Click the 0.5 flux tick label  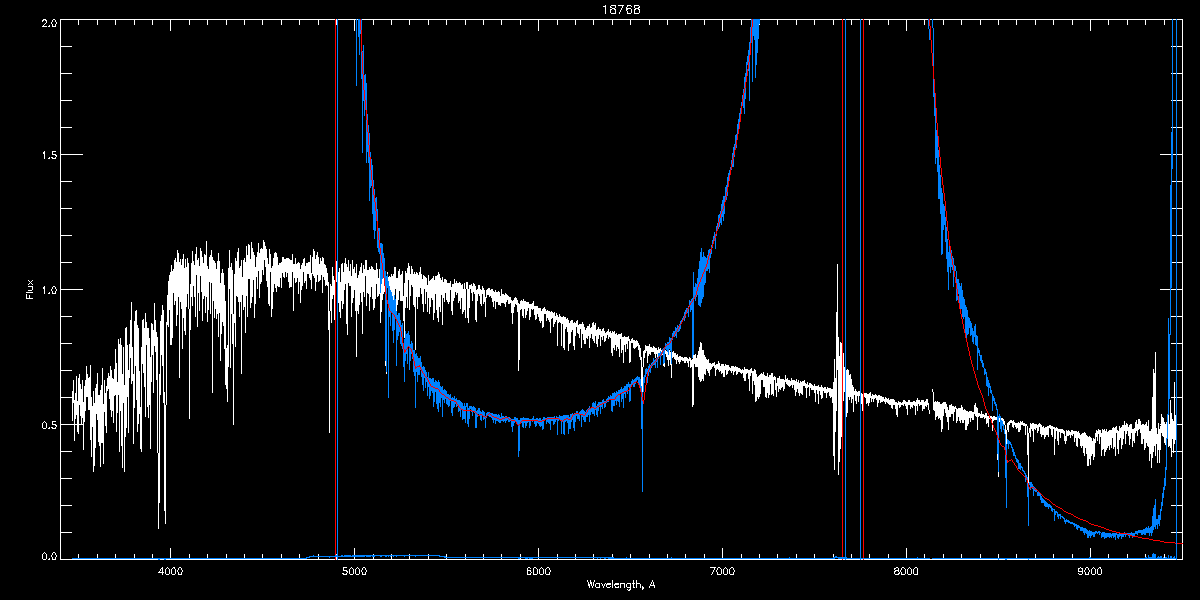[x=48, y=424]
